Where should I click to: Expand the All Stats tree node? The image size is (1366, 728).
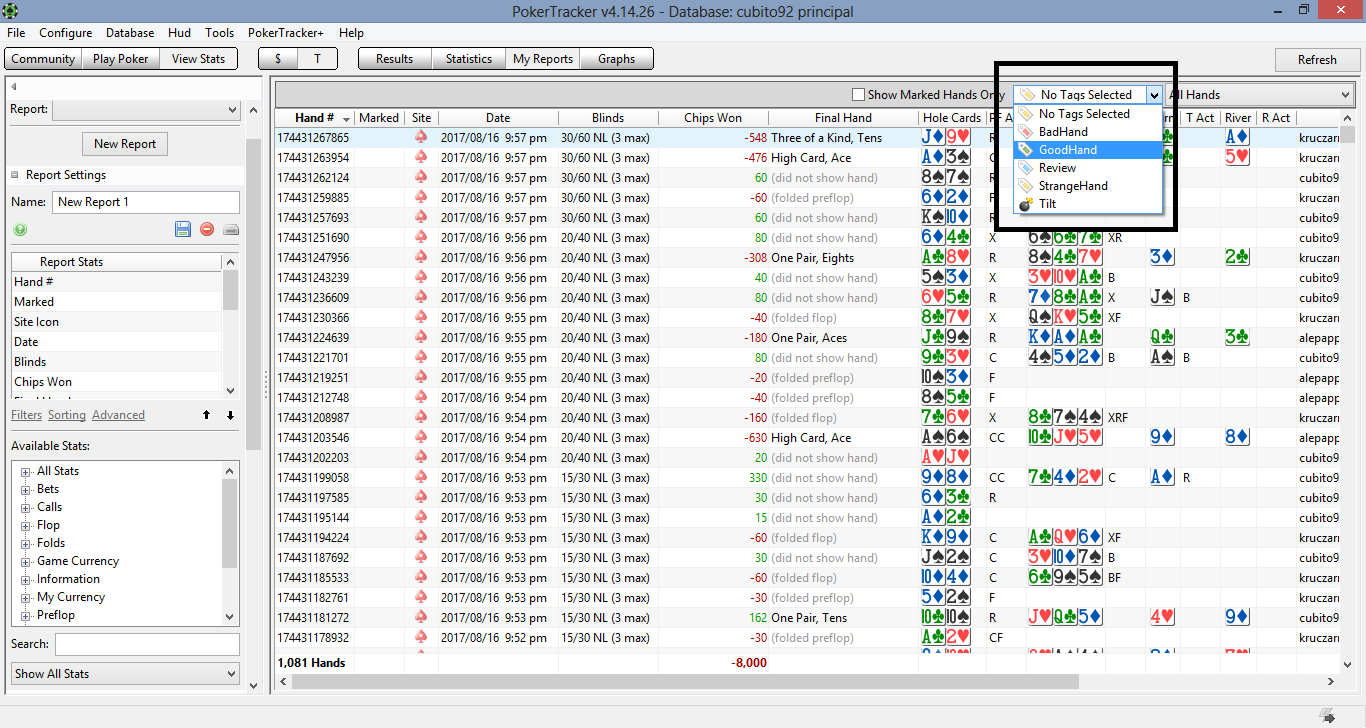coord(25,471)
